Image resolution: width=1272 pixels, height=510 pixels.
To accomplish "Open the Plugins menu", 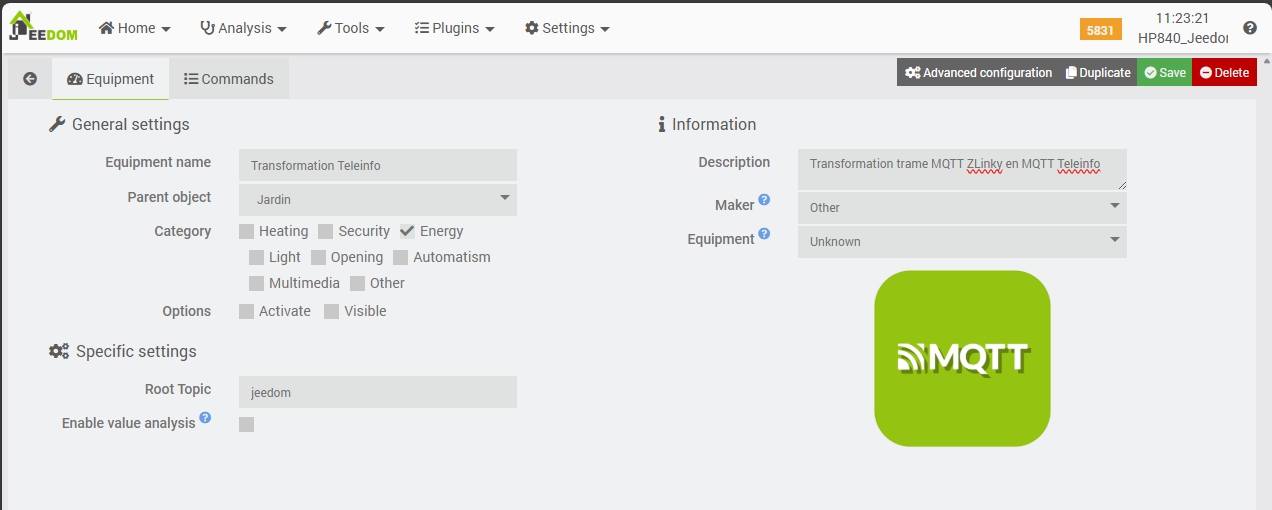I will tap(454, 28).
